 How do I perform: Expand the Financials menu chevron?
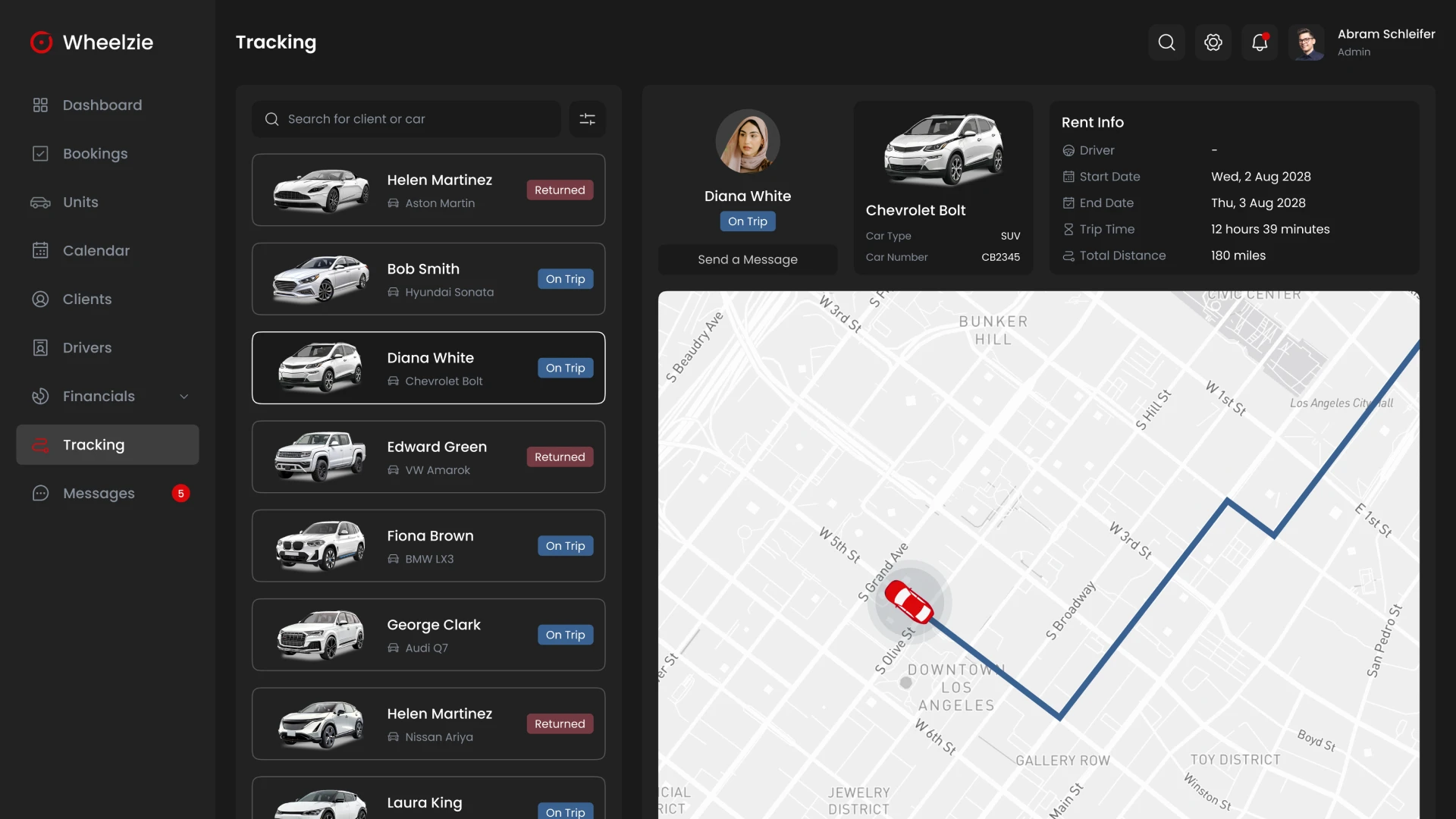(x=184, y=396)
